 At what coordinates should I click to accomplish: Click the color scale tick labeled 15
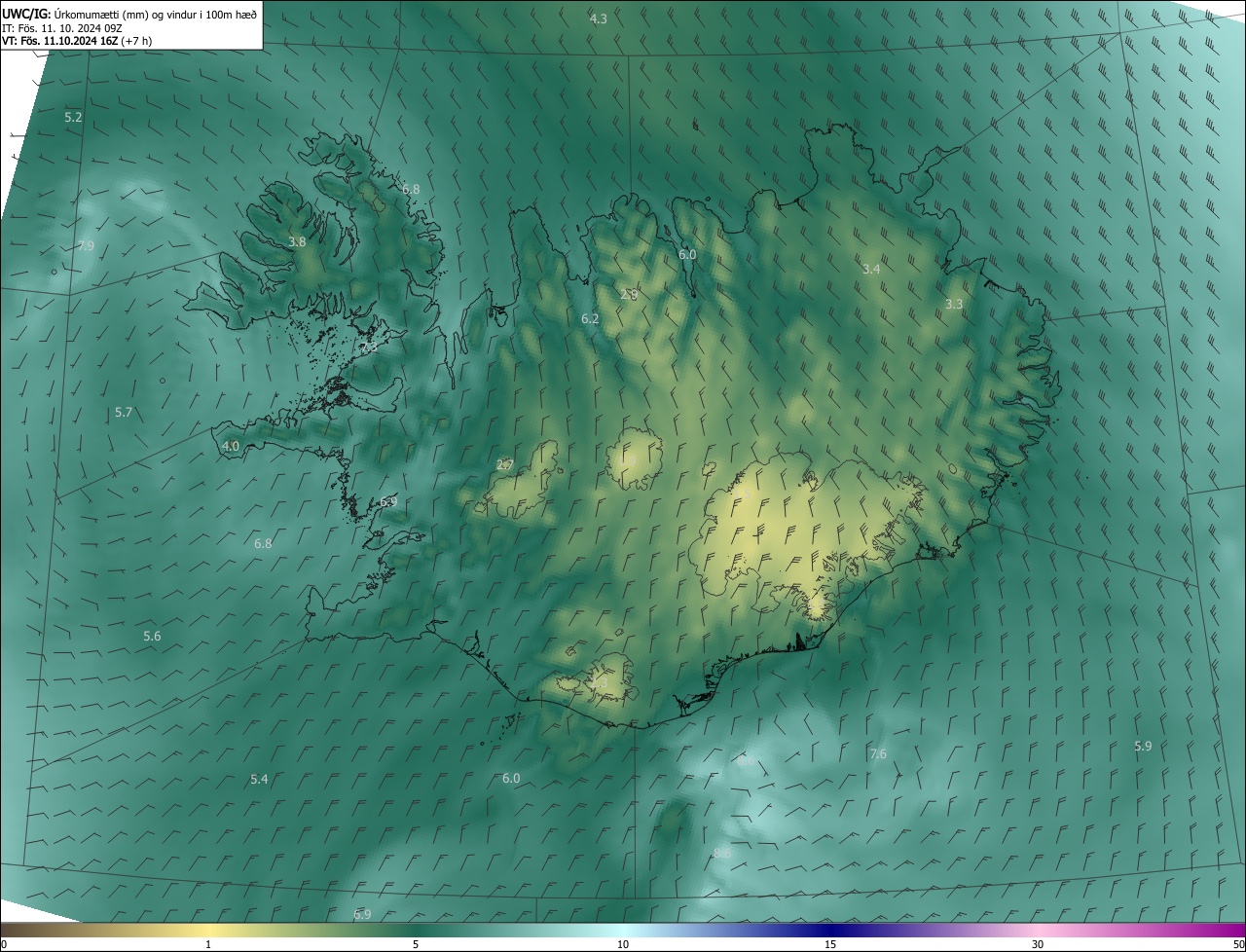pos(830,944)
